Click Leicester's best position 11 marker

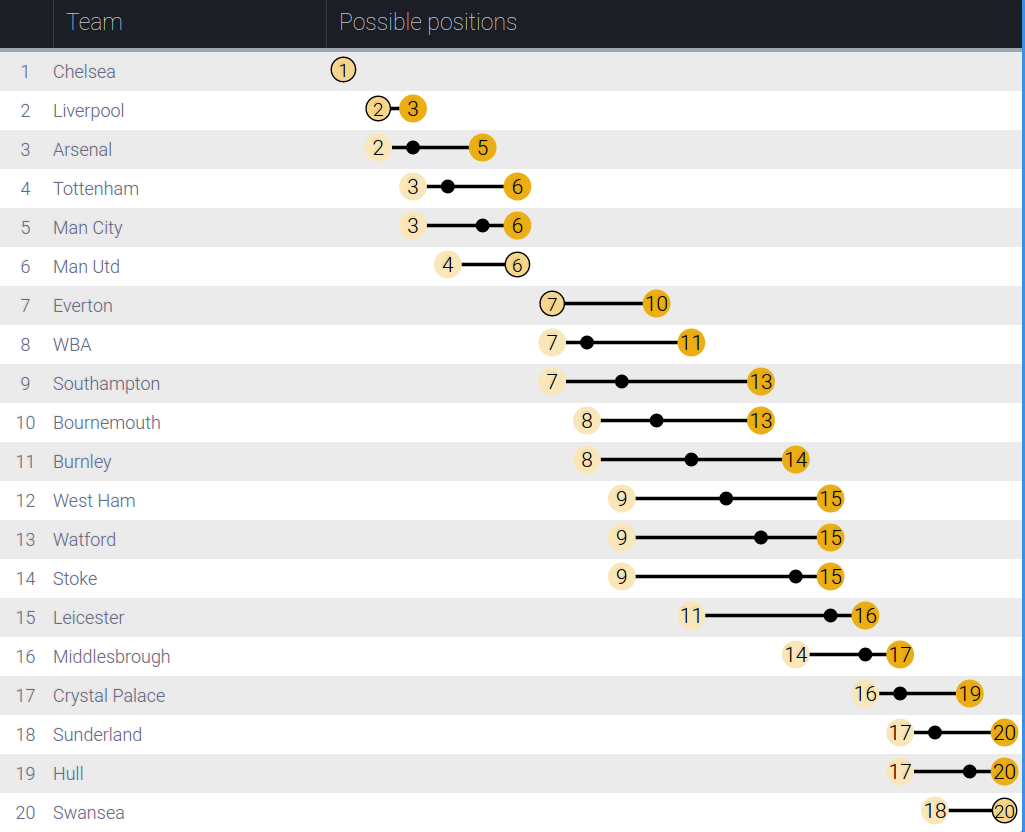tap(691, 616)
